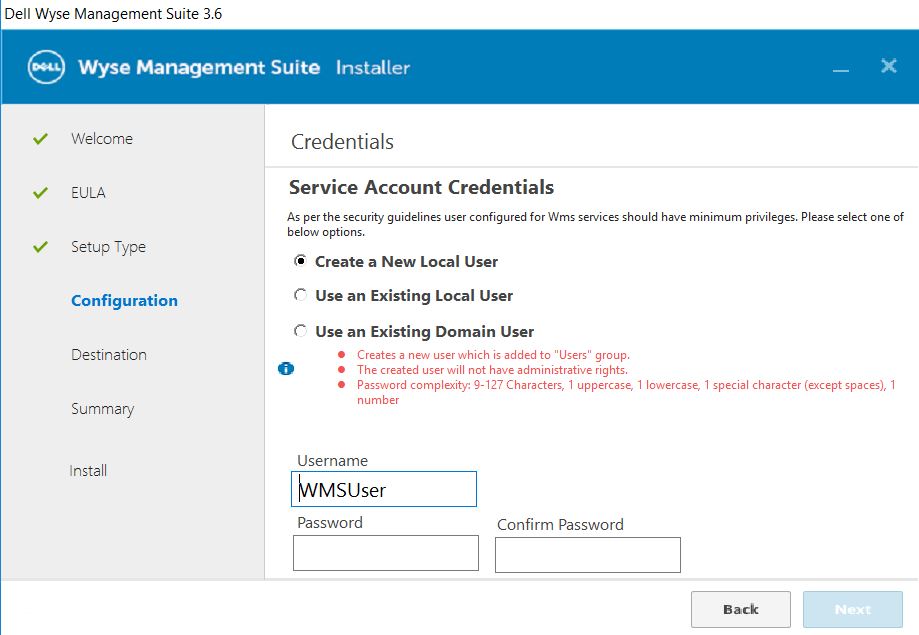Viewport: 919px width, 635px height.
Task: Click the green checkmark next to Welcome
Action: pyautogui.click(x=40, y=139)
